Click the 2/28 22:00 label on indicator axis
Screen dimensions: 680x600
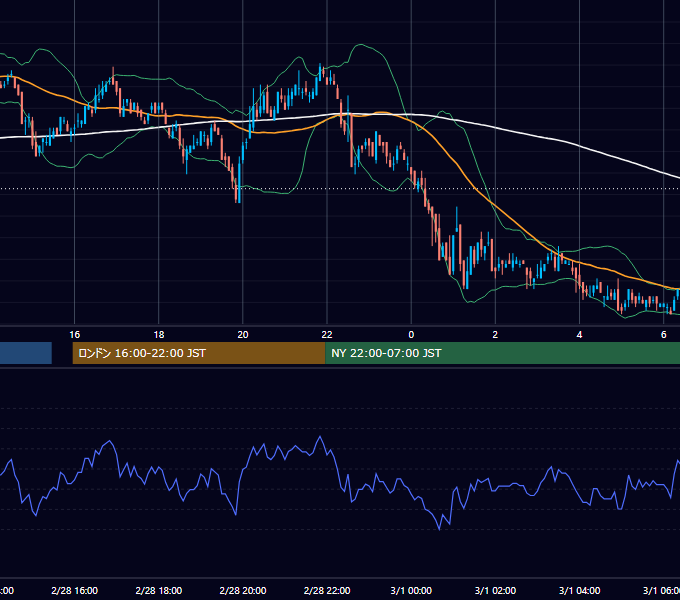click(x=327, y=590)
